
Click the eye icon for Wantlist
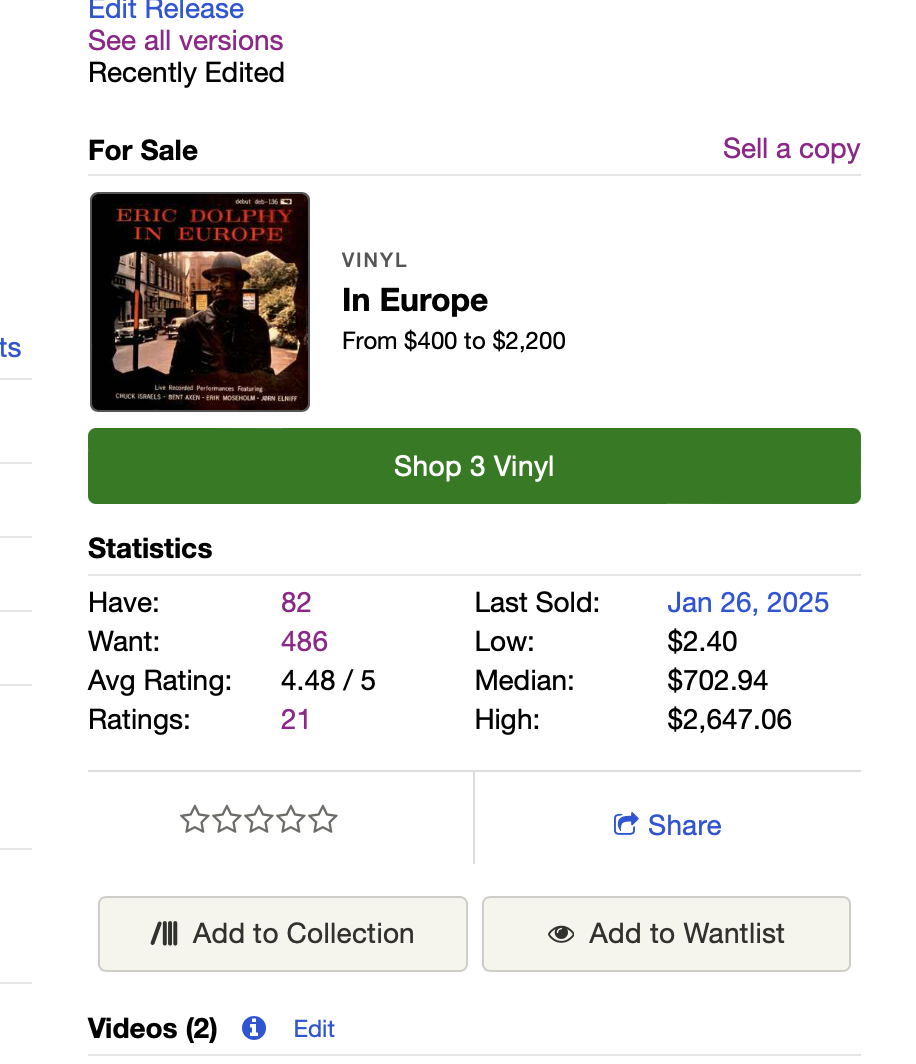[x=561, y=934]
